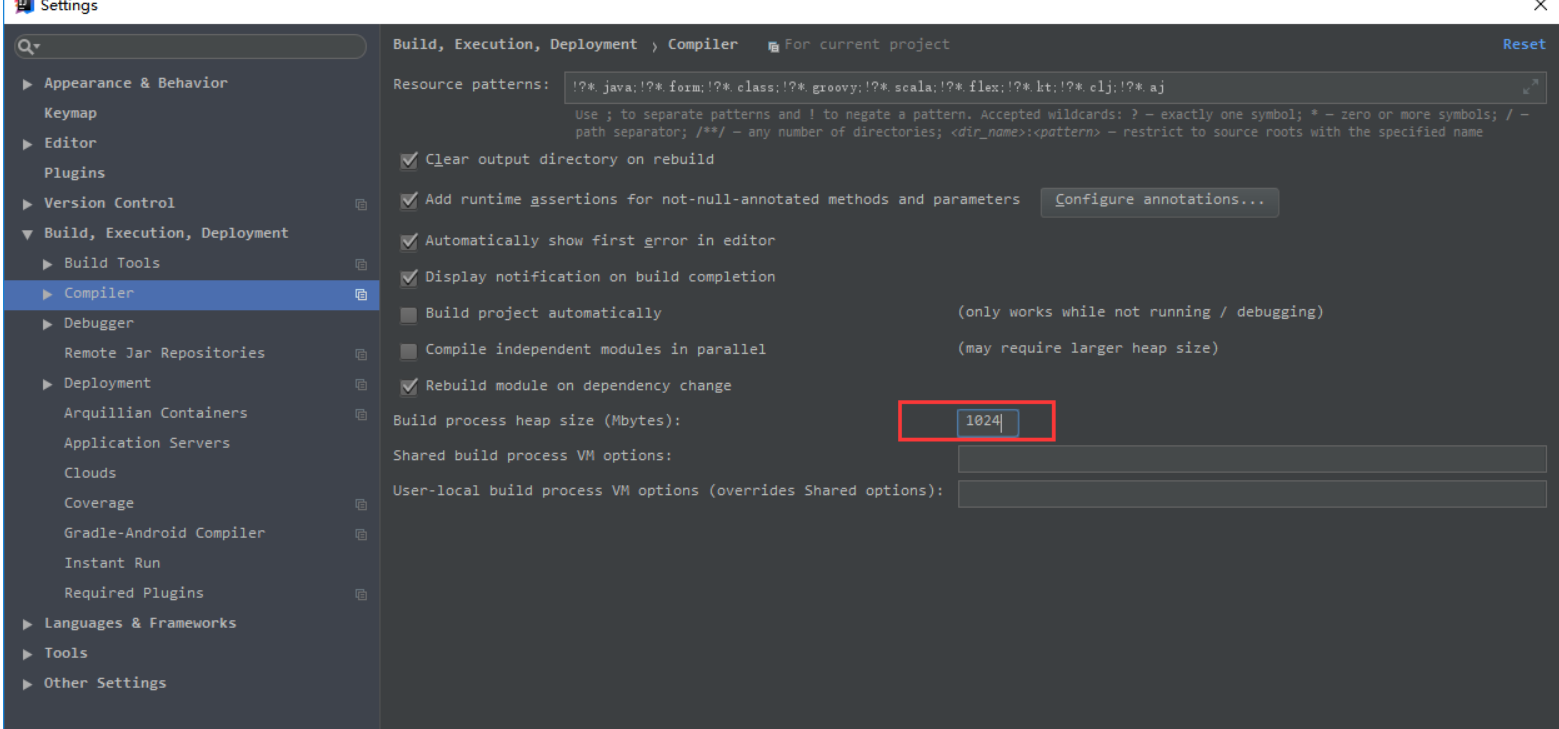Enable 'Compile independent modules in parallel'
This screenshot has width=1559, height=729.
point(409,350)
